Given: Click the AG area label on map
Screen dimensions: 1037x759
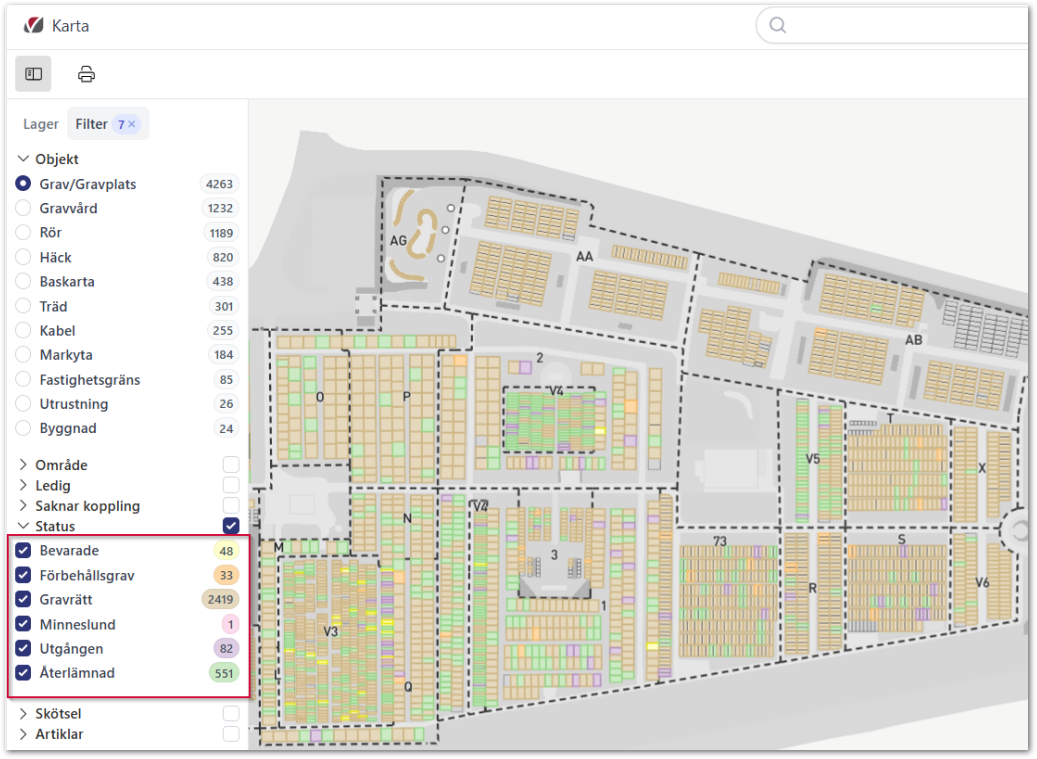Looking at the screenshot, I should pyautogui.click(x=398, y=241).
